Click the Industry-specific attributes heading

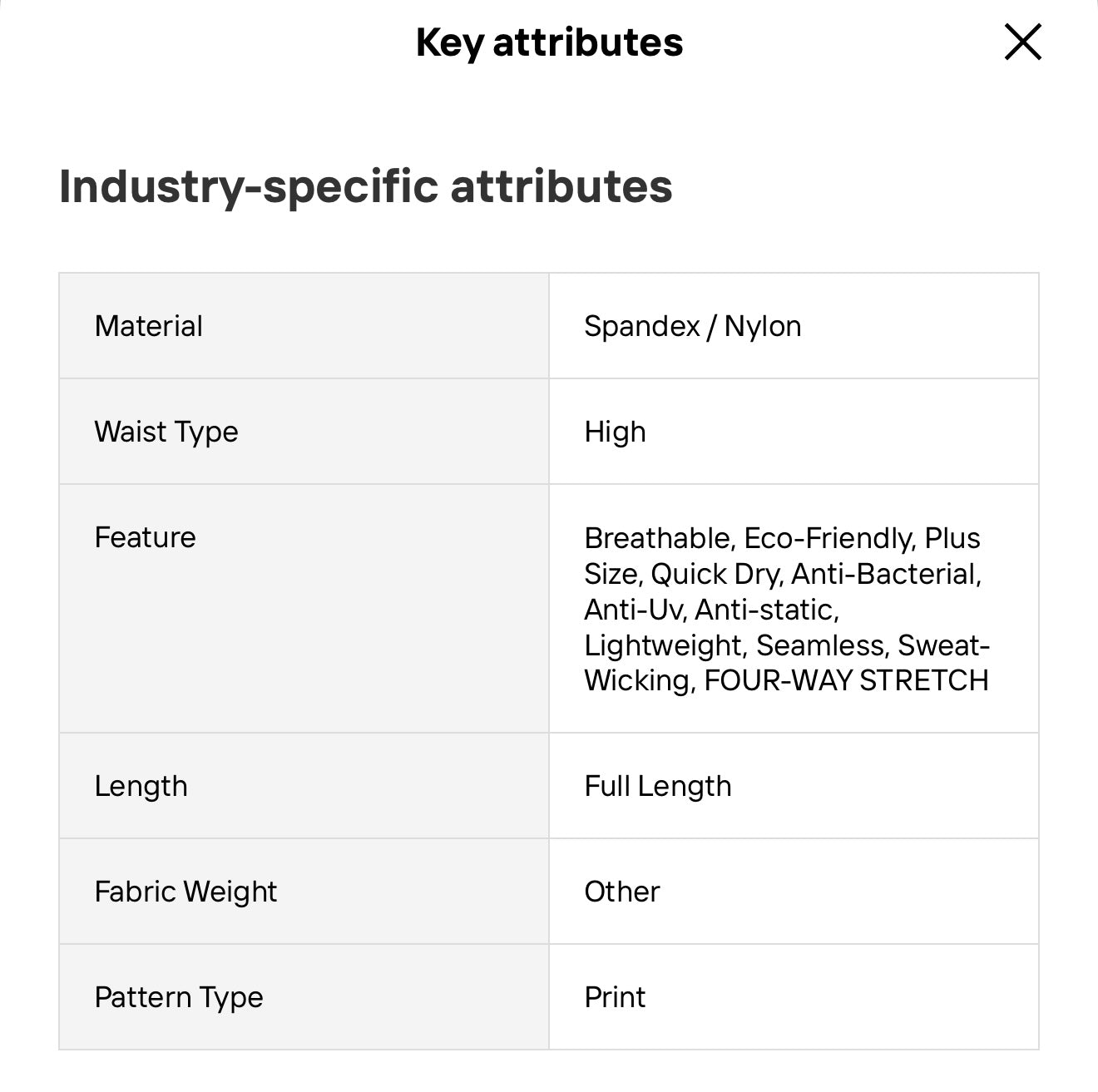[365, 185]
